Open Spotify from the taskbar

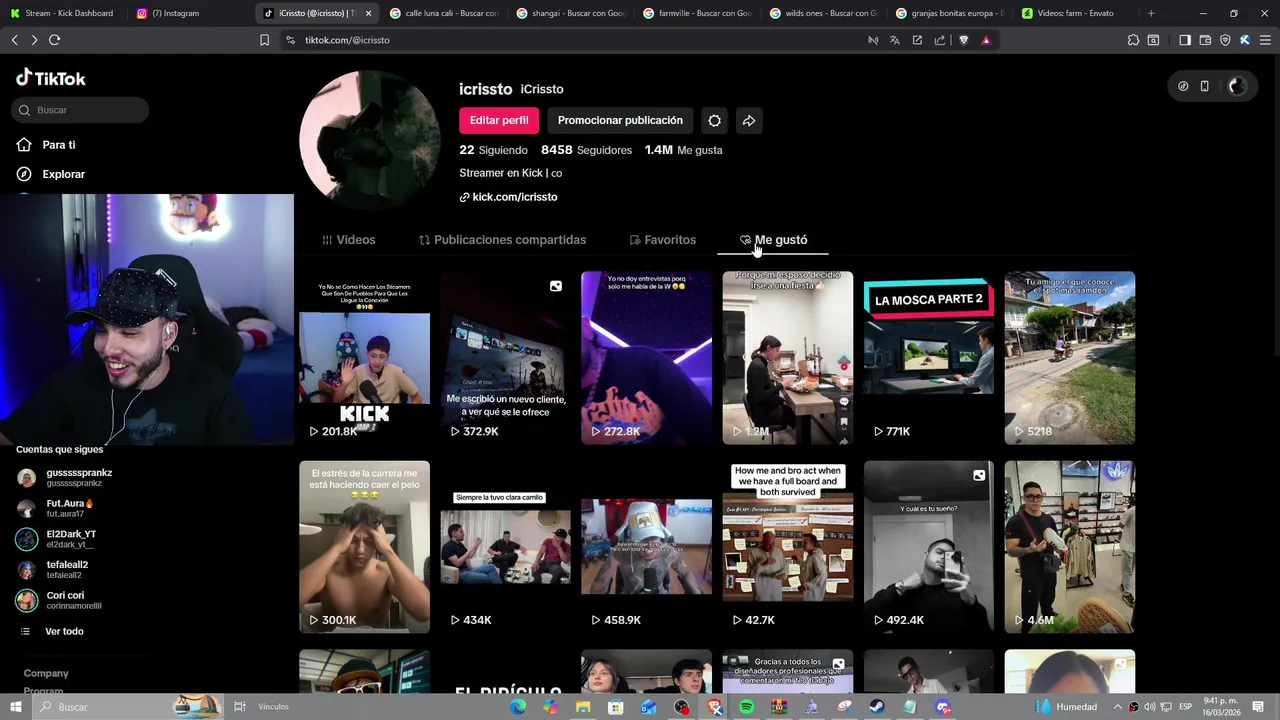pyautogui.click(x=747, y=707)
